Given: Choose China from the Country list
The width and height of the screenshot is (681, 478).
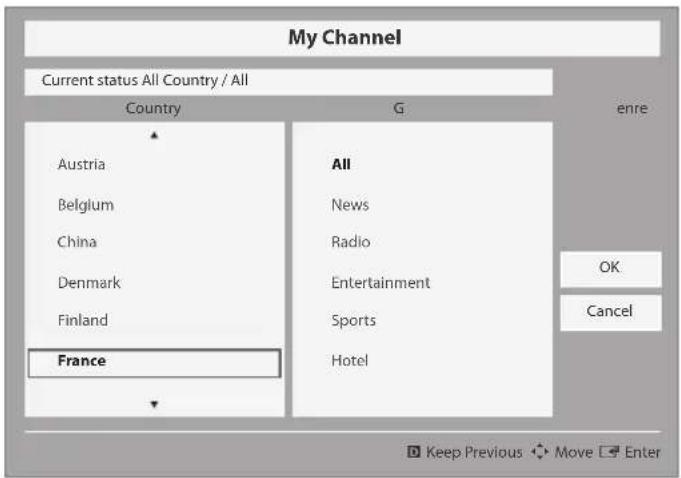Looking at the screenshot, I should click(x=77, y=241).
